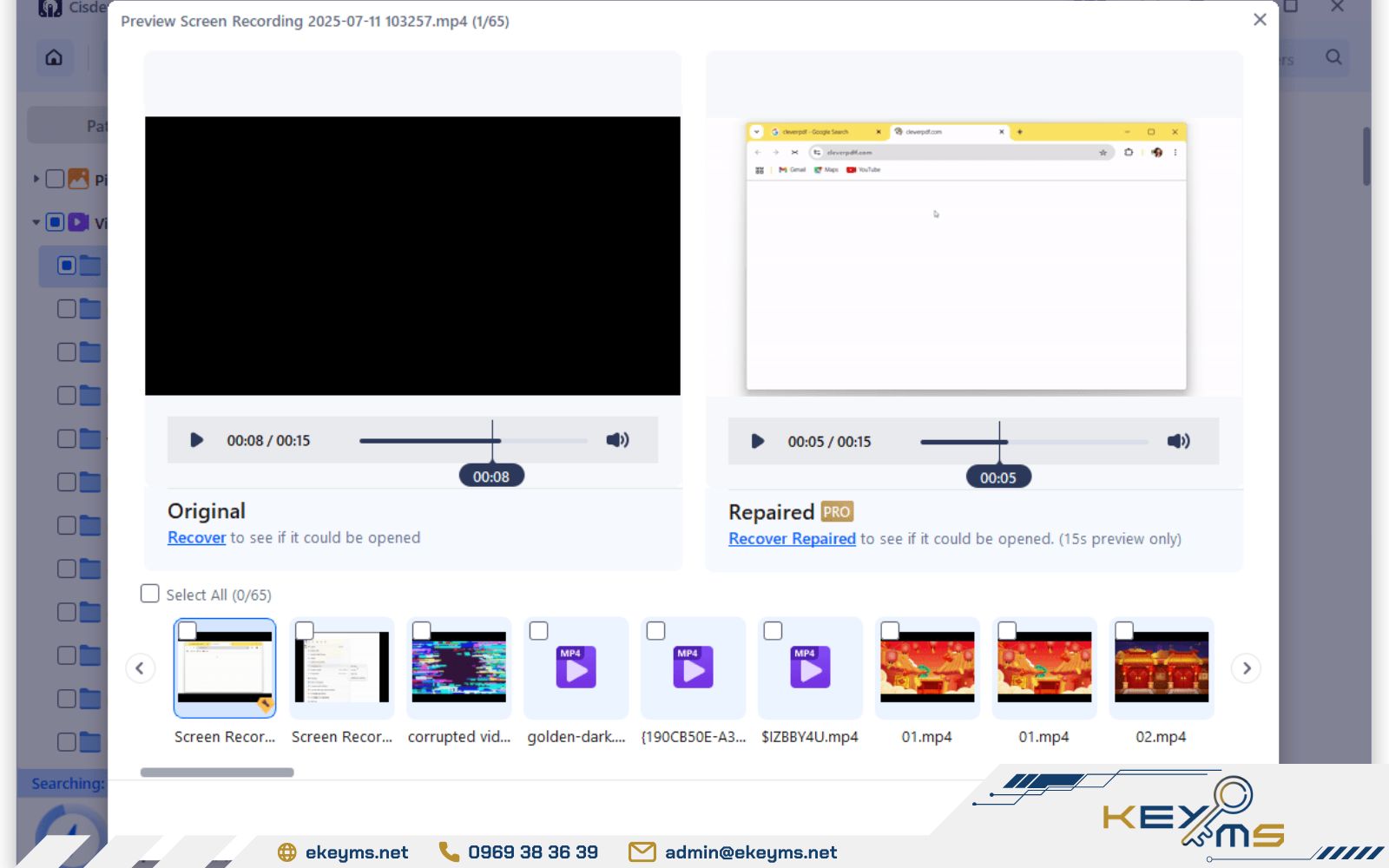The width and height of the screenshot is (1389, 868).
Task: Mute the Repaired player via its speaker icon
Action: coord(1179,441)
